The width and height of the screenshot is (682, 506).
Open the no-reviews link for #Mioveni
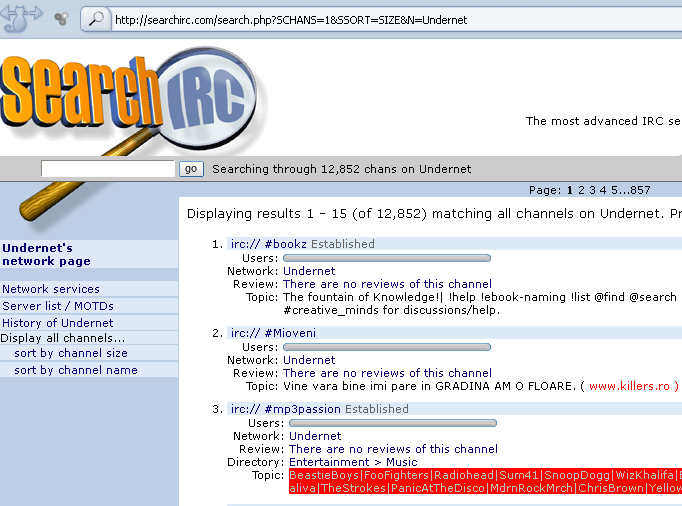click(x=387, y=373)
